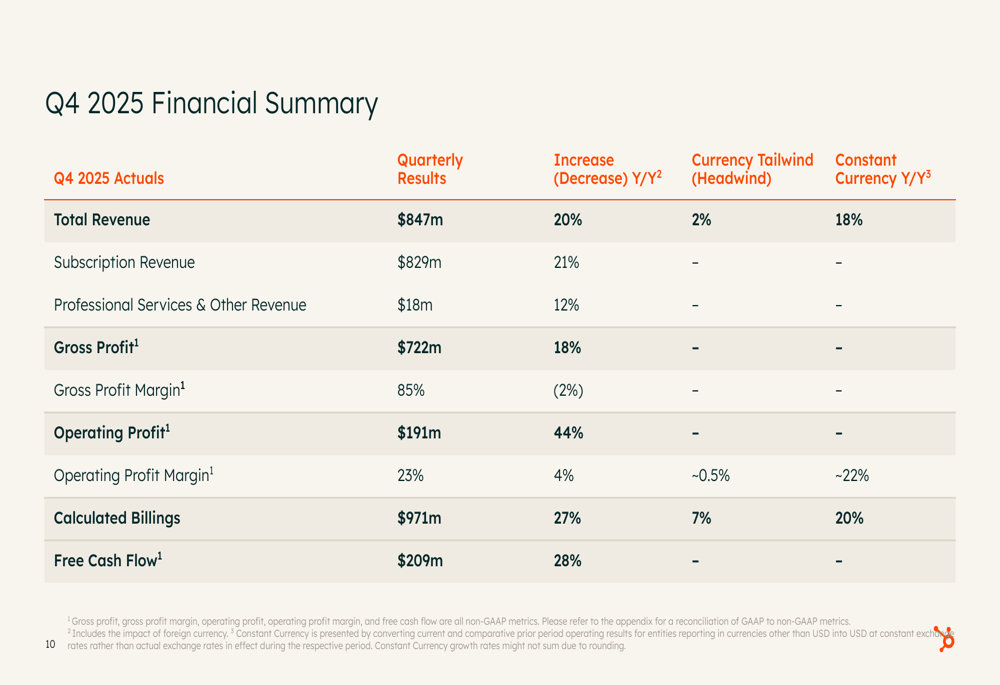The image size is (1000, 685).
Task: Click the non-GAAP metrics footnote text
Action: (458, 621)
